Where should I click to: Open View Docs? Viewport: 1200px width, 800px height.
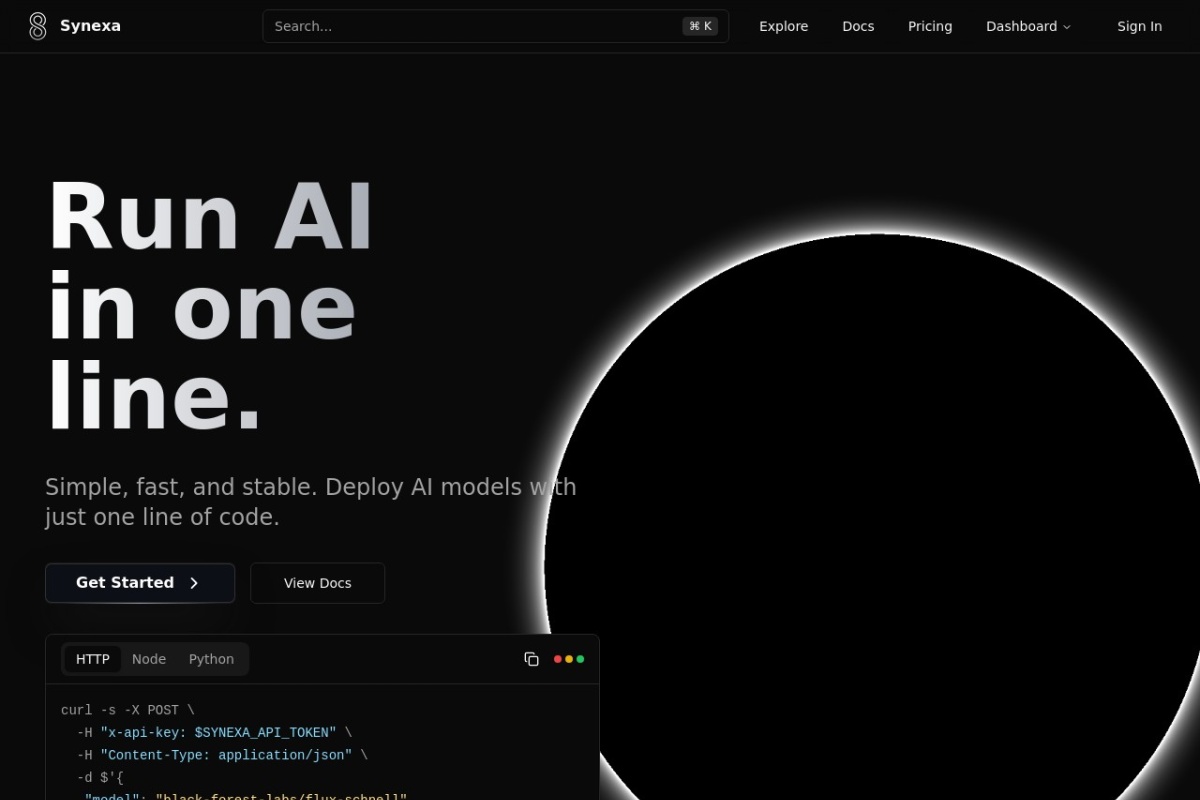coord(317,583)
